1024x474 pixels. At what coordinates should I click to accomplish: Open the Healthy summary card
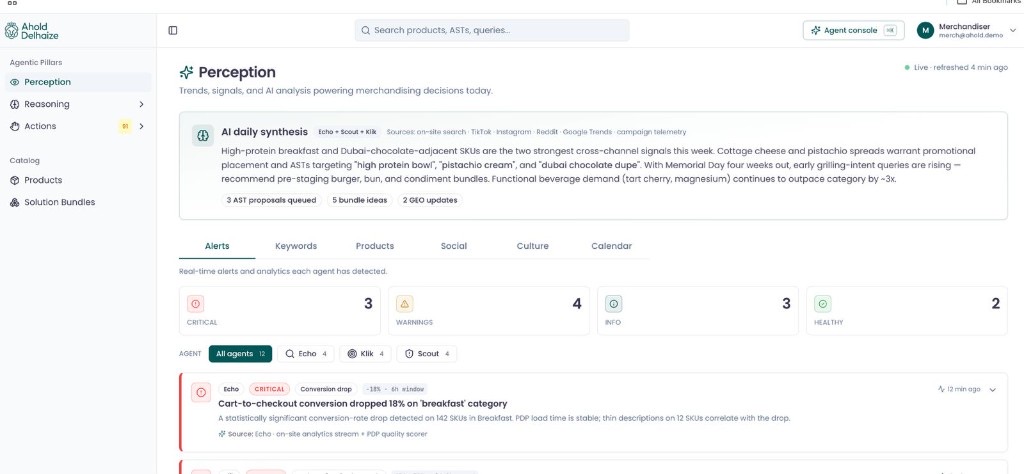[x=906, y=311]
